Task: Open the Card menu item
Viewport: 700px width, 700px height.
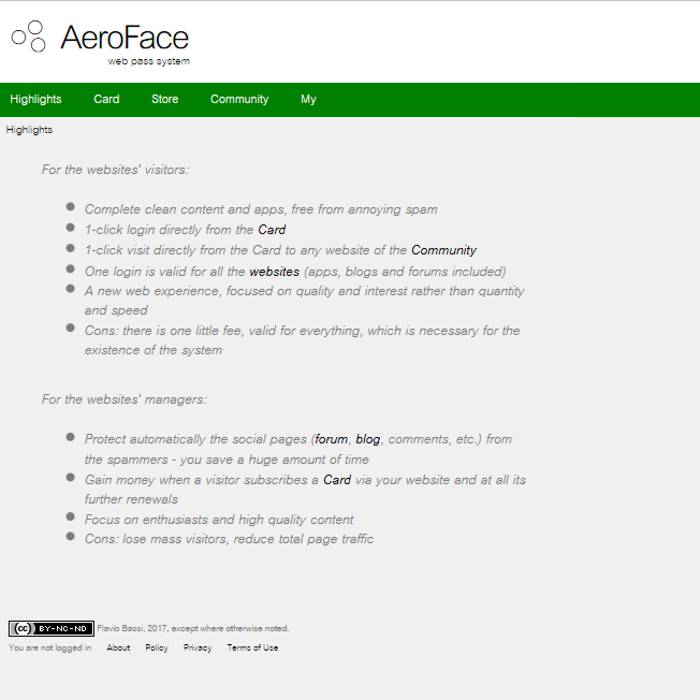Action: click(x=107, y=99)
